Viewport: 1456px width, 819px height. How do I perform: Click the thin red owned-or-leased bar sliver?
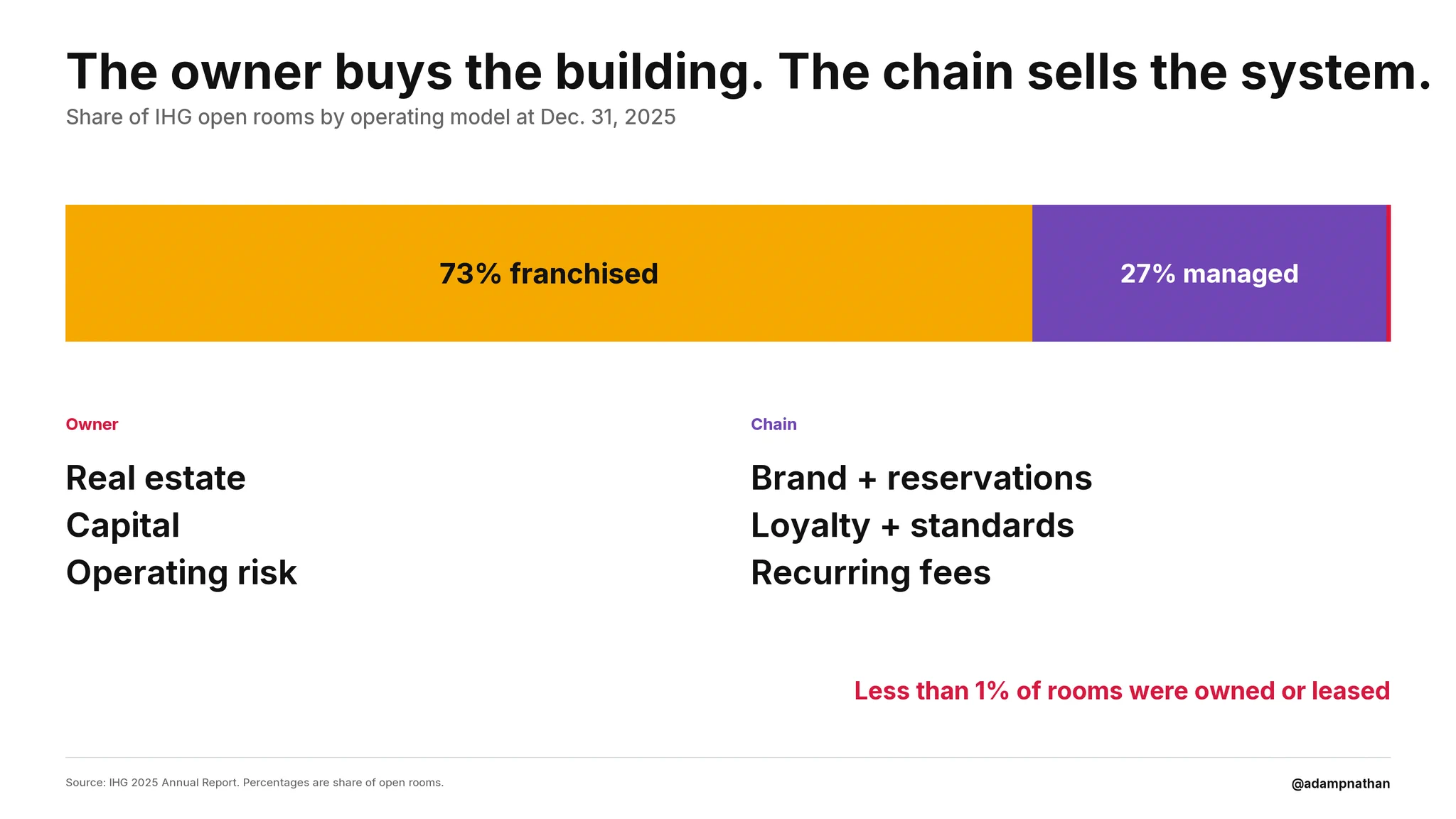pos(1388,273)
